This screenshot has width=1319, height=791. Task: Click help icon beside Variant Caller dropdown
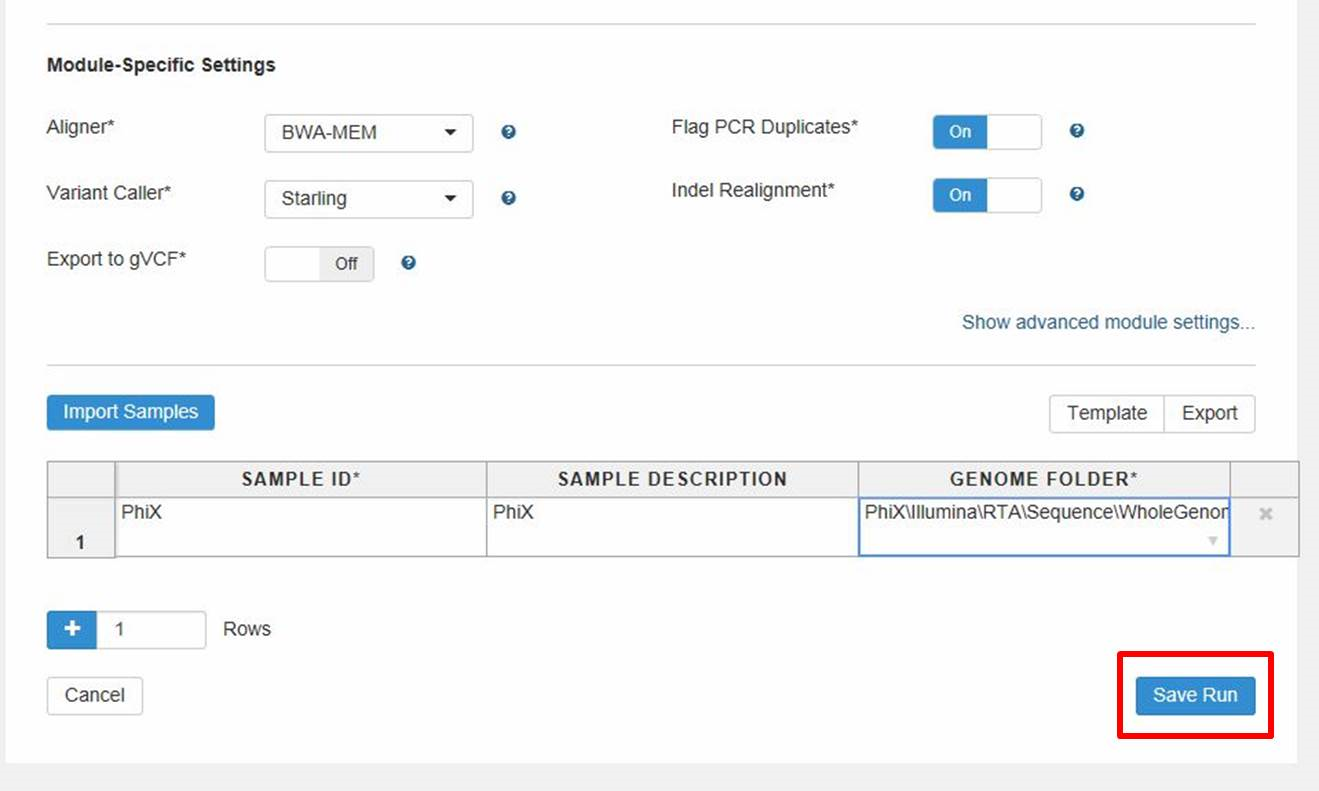click(508, 198)
